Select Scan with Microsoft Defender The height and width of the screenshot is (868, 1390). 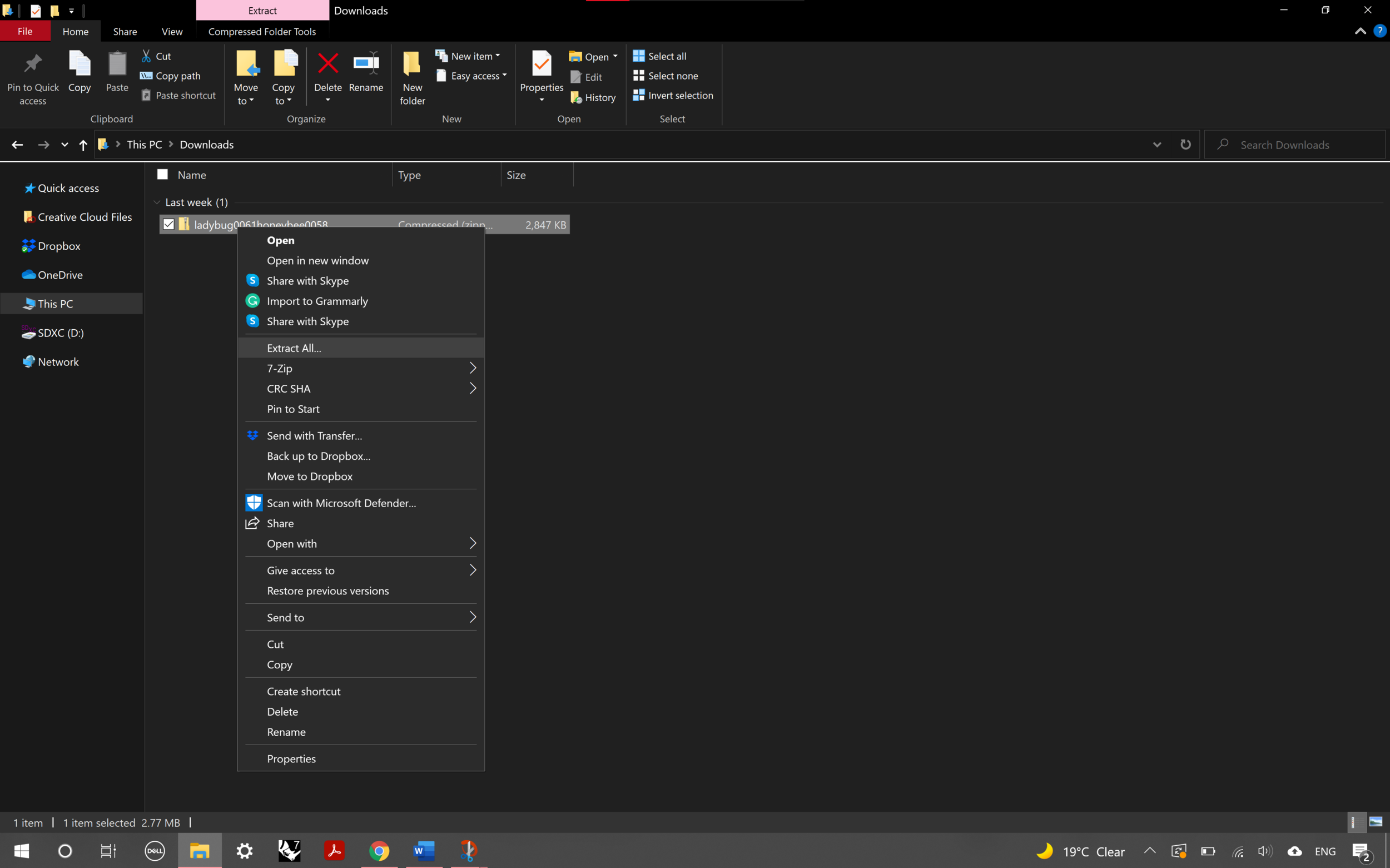(360, 503)
